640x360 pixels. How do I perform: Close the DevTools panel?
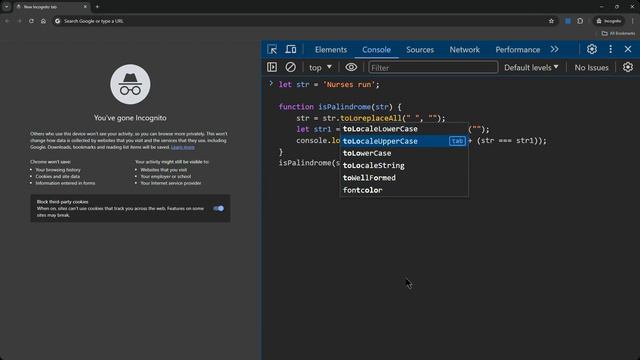(x=628, y=49)
